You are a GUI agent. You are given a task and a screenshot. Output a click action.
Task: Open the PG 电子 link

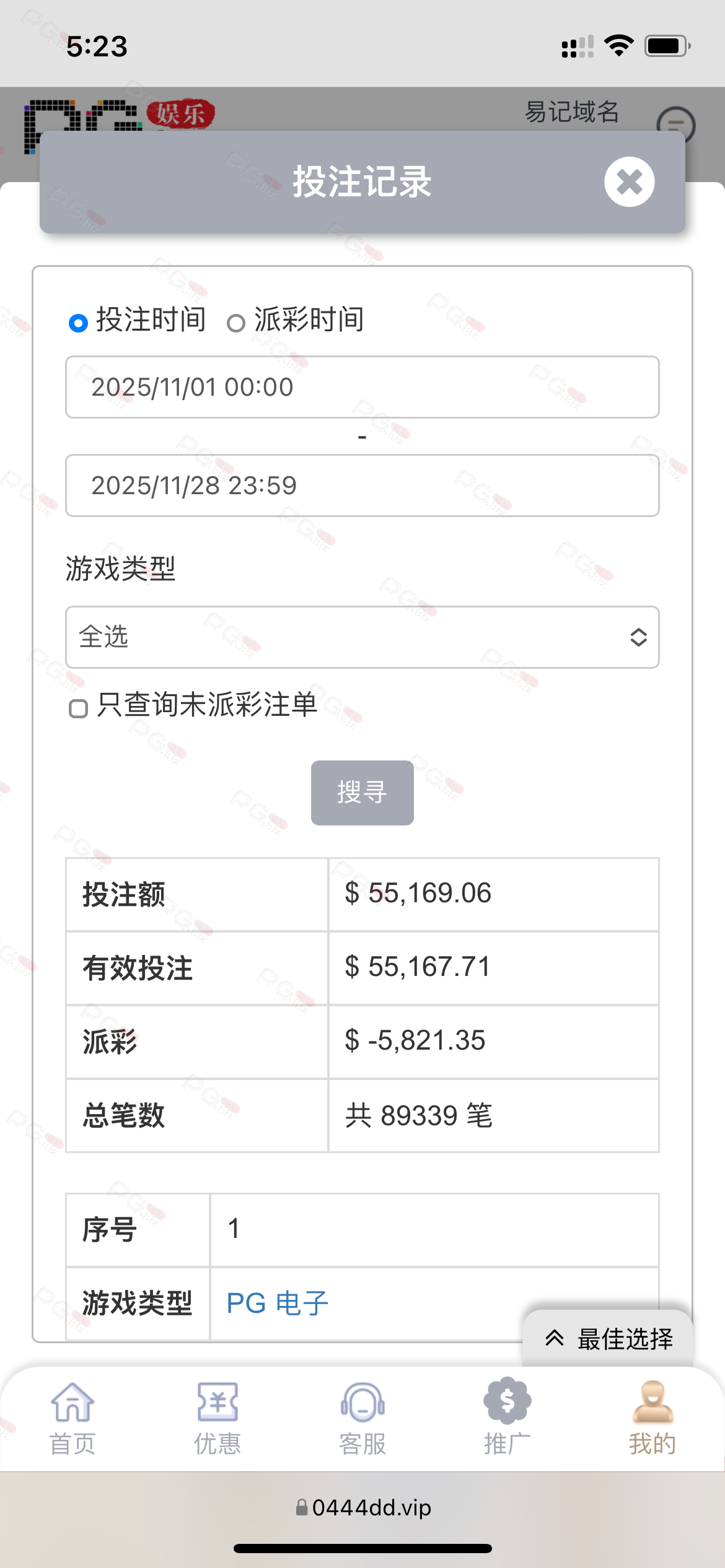(277, 1304)
